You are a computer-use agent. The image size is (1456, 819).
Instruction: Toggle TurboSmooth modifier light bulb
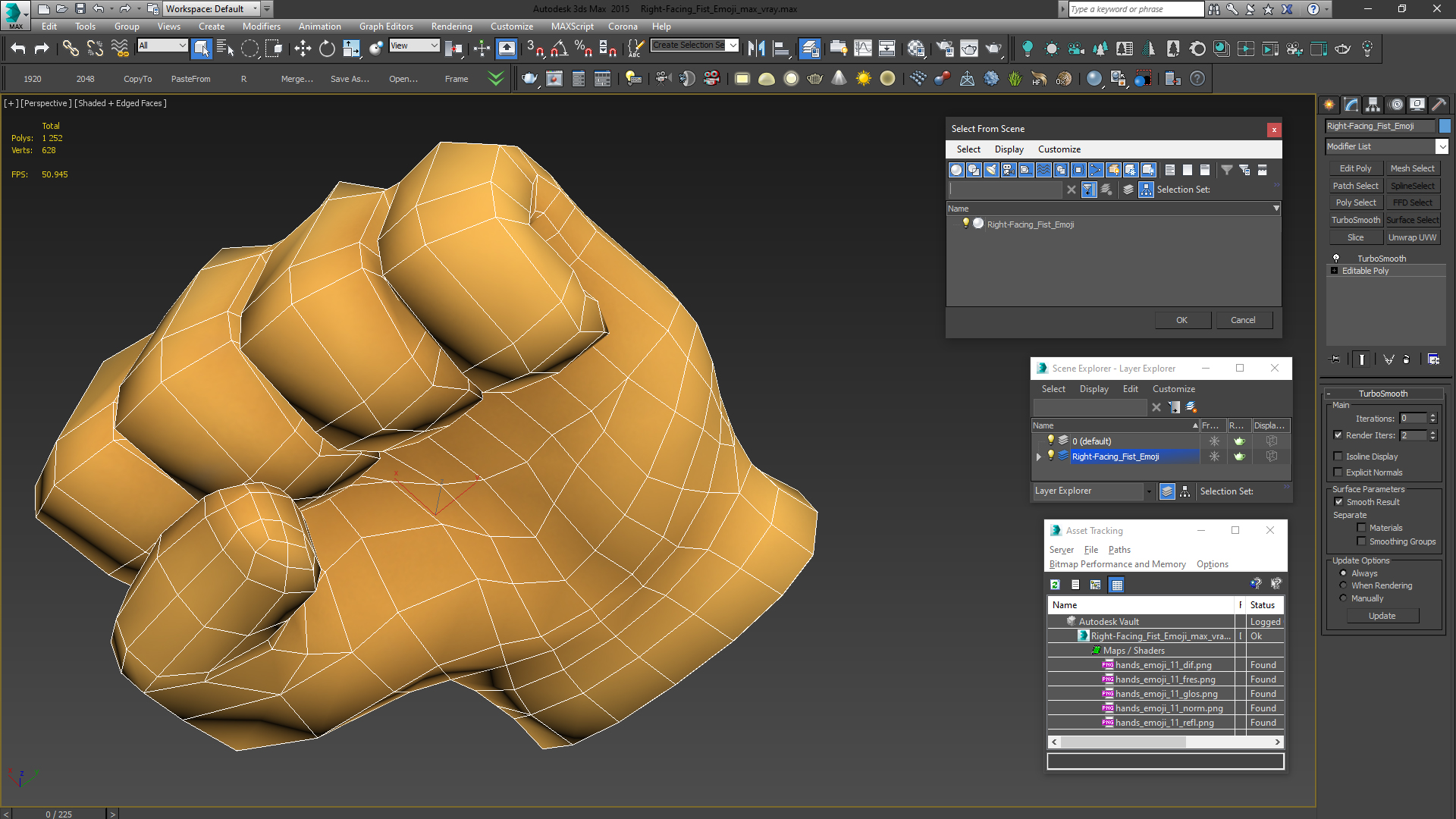pyautogui.click(x=1336, y=259)
